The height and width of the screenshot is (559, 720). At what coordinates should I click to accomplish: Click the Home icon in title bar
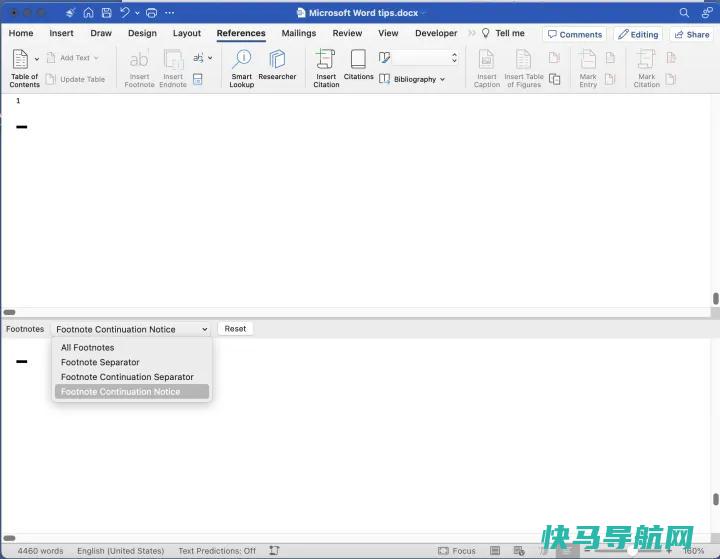(88, 13)
